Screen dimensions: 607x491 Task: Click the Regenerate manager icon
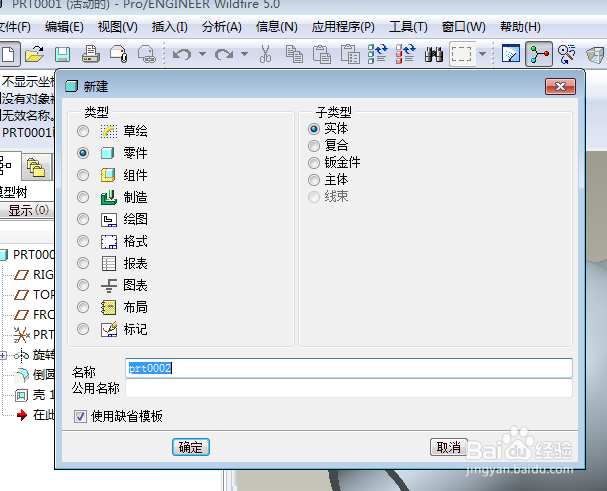tap(406, 54)
